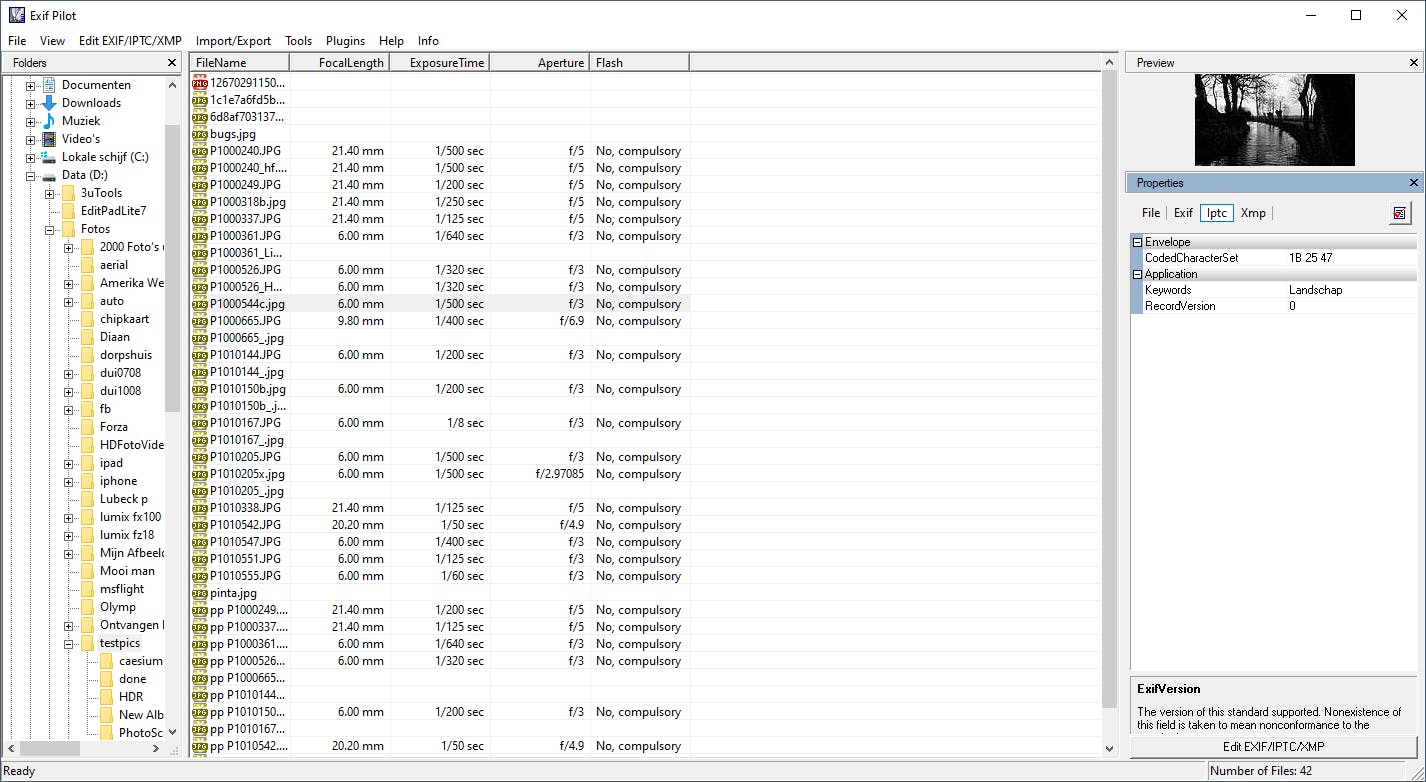Open the Import/Export menu
This screenshot has height=782, width=1426.
pyautogui.click(x=233, y=41)
